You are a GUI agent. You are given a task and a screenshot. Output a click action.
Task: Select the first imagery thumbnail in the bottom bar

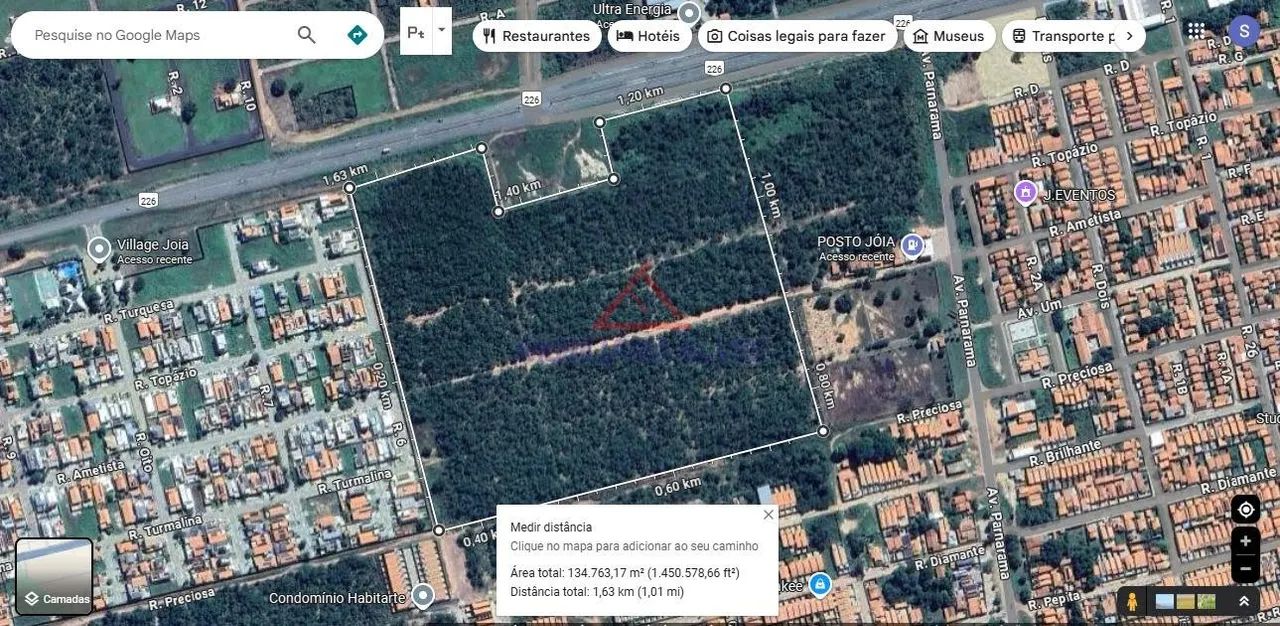(x=1165, y=601)
